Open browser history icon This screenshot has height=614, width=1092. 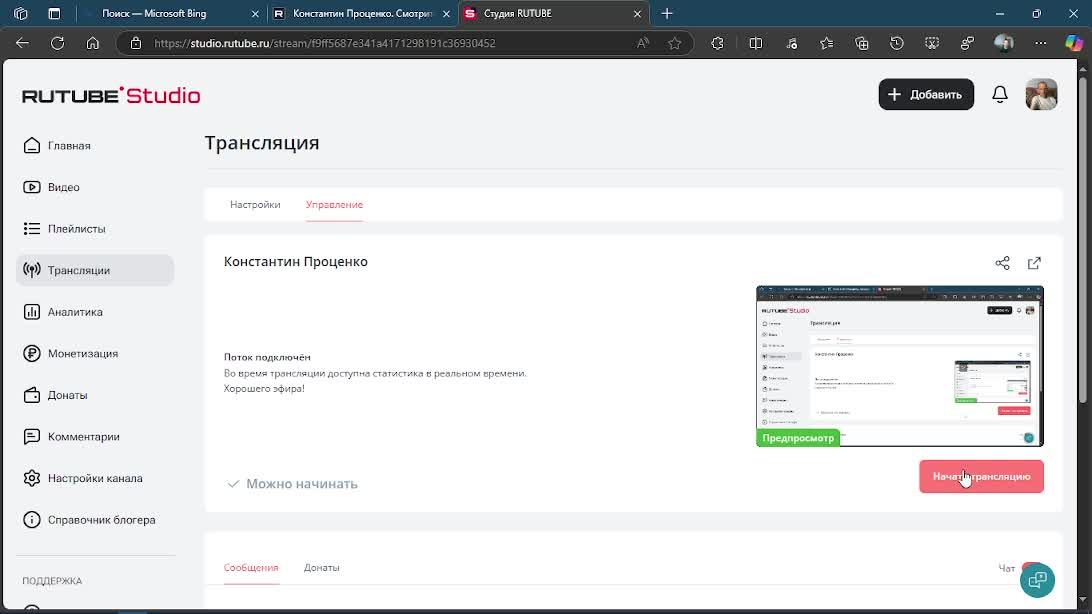[896, 43]
